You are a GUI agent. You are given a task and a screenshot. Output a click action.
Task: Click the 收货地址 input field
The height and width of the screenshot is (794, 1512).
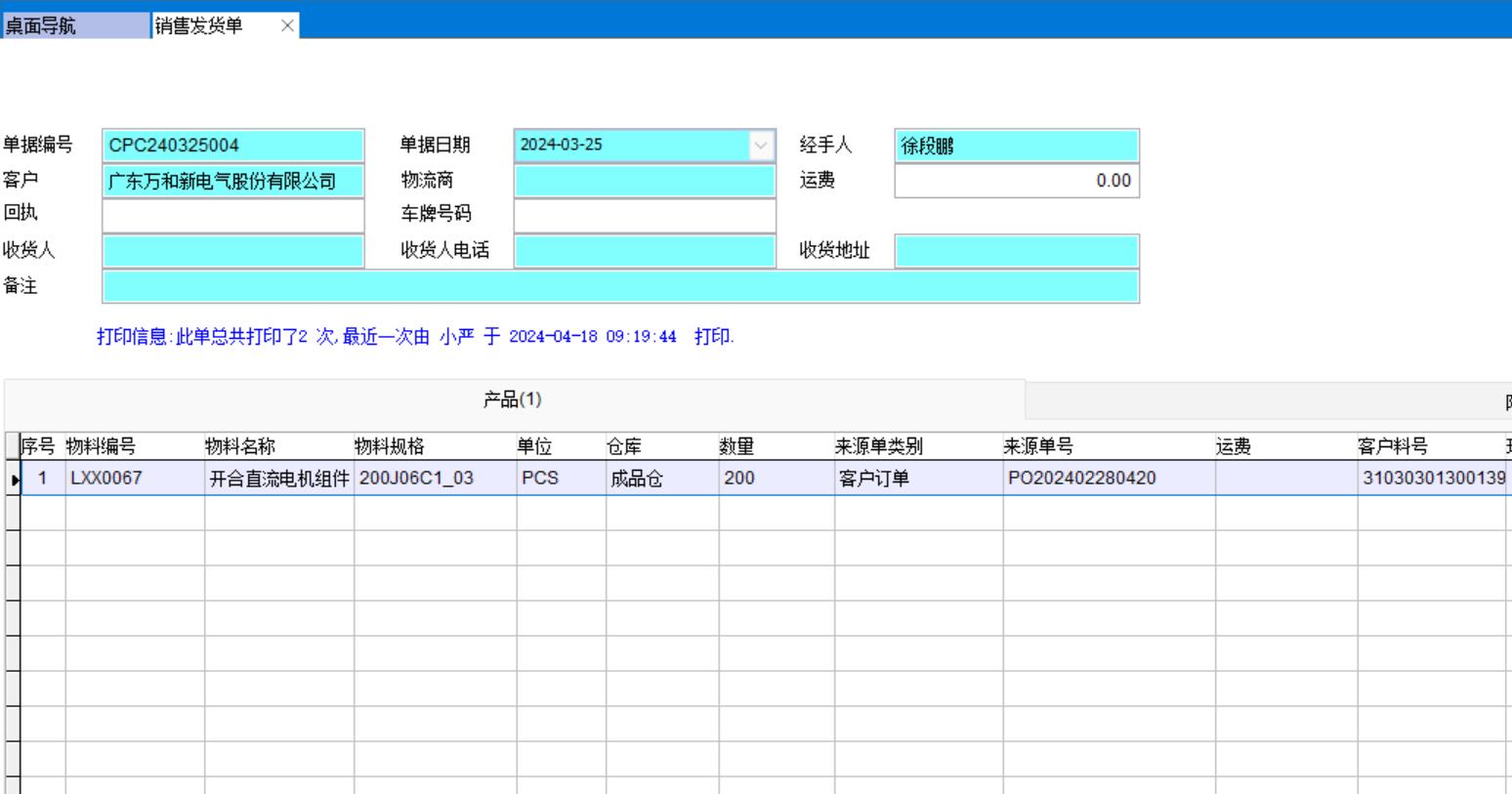click(x=1016, y=251)
